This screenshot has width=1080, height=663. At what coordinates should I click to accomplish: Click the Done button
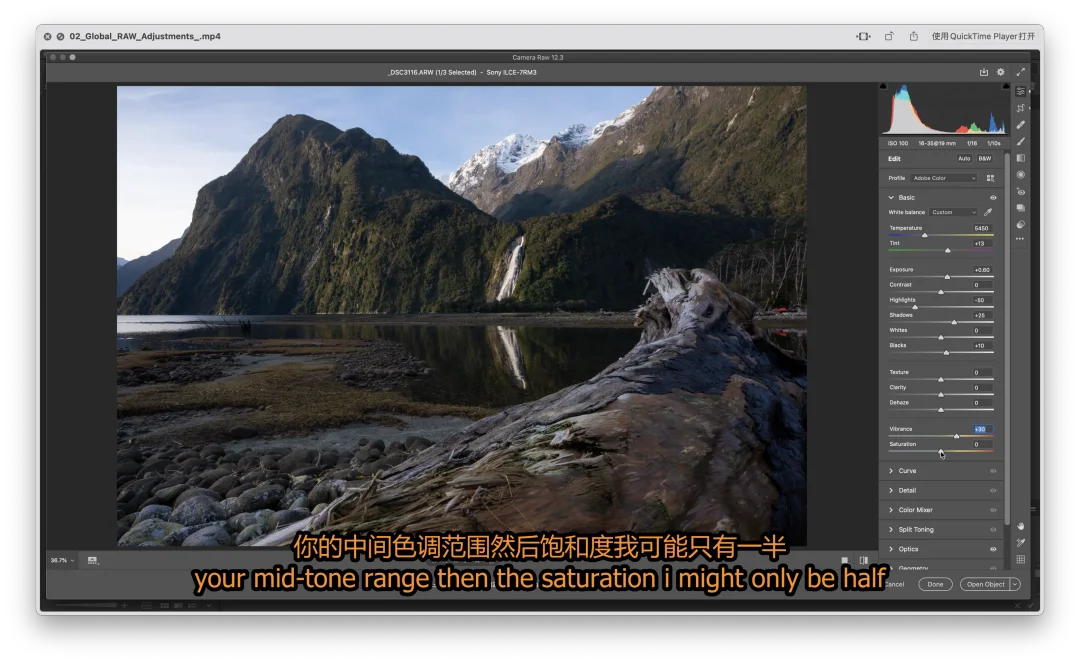[x=935, y=584]
